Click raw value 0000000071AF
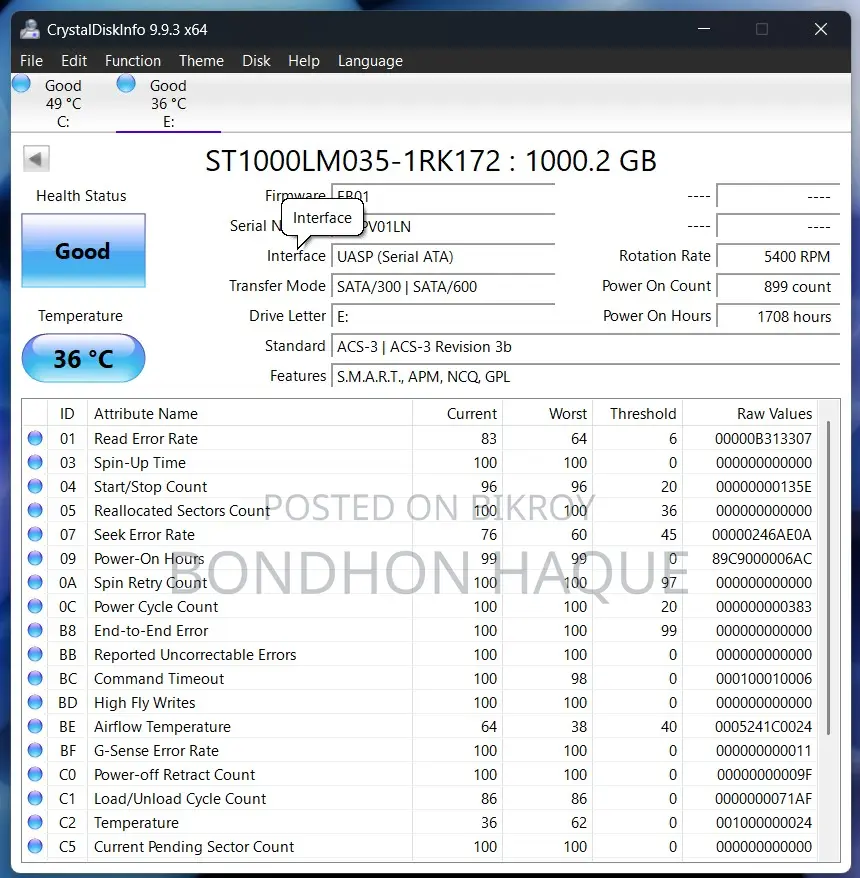 tap(763, 799)
